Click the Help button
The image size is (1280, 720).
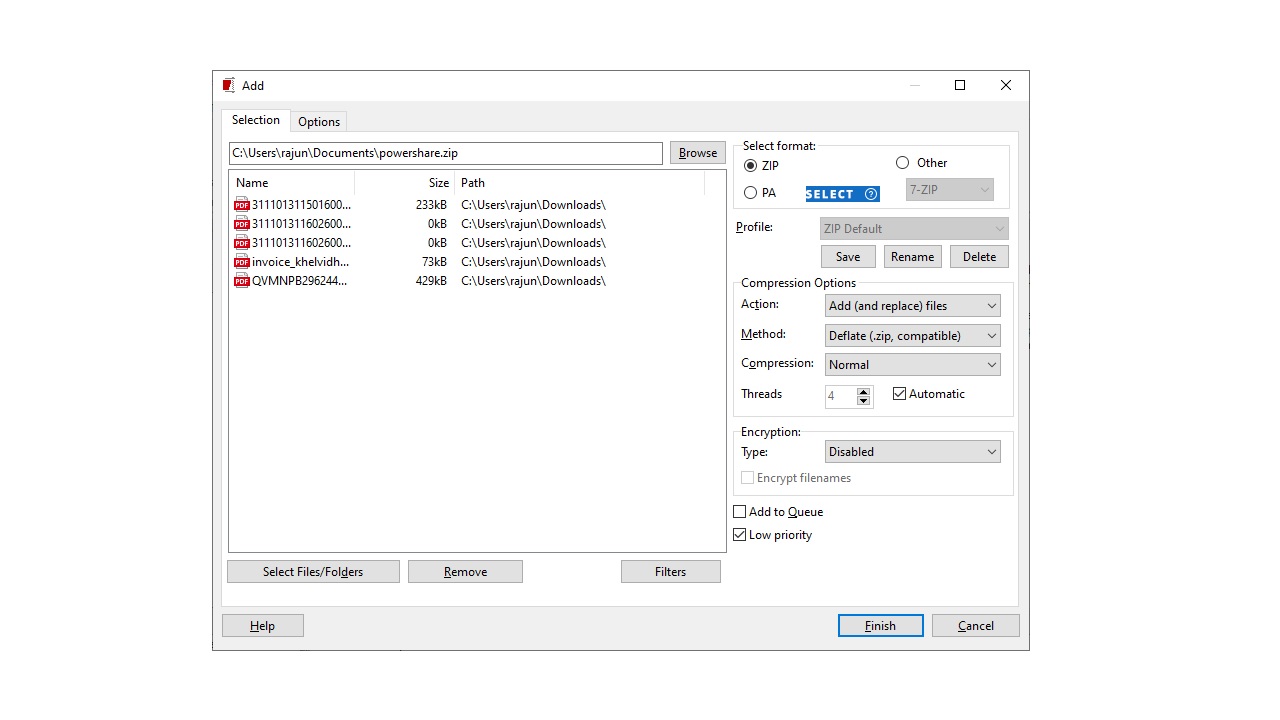coord(262,626)
